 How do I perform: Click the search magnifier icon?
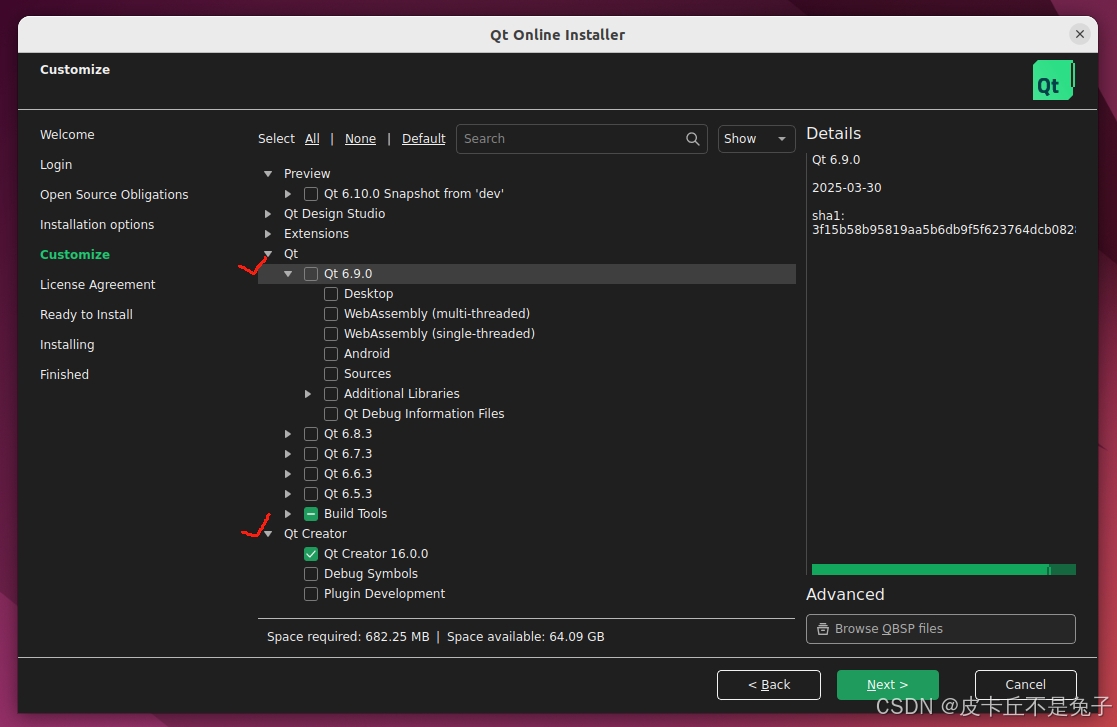(692, 139)
